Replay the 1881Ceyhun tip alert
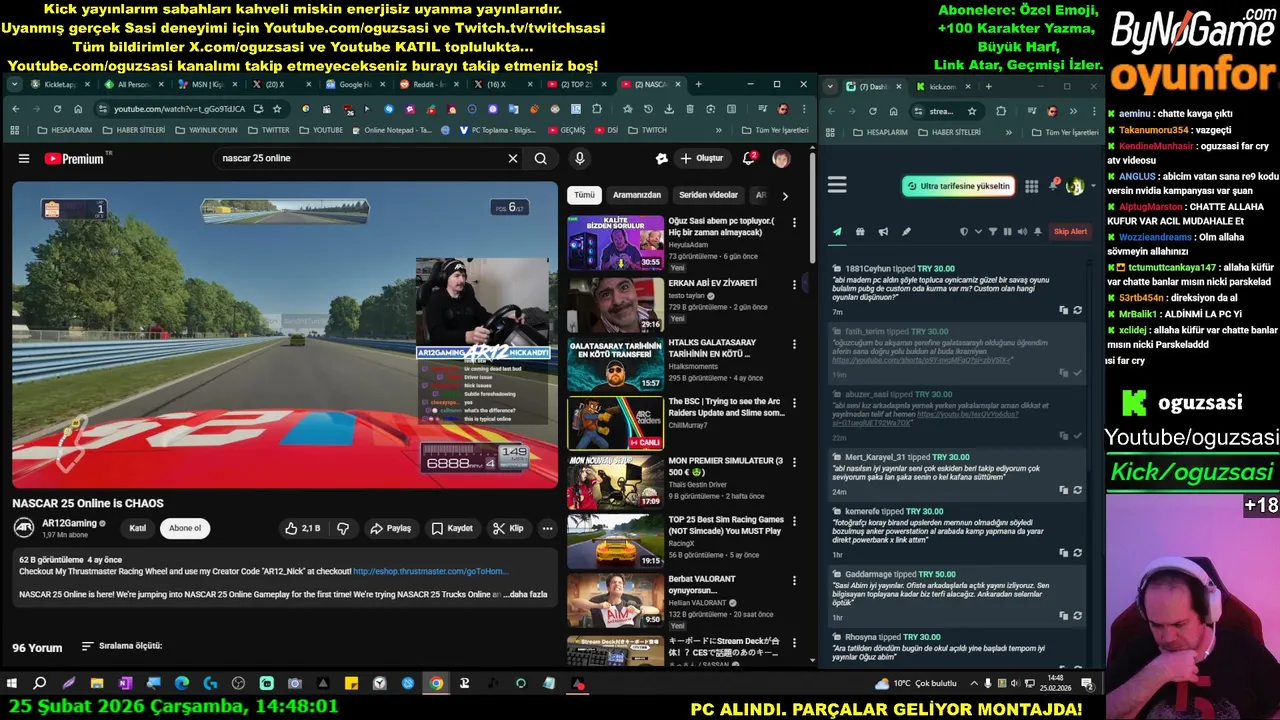 [x=1077, y=310]
